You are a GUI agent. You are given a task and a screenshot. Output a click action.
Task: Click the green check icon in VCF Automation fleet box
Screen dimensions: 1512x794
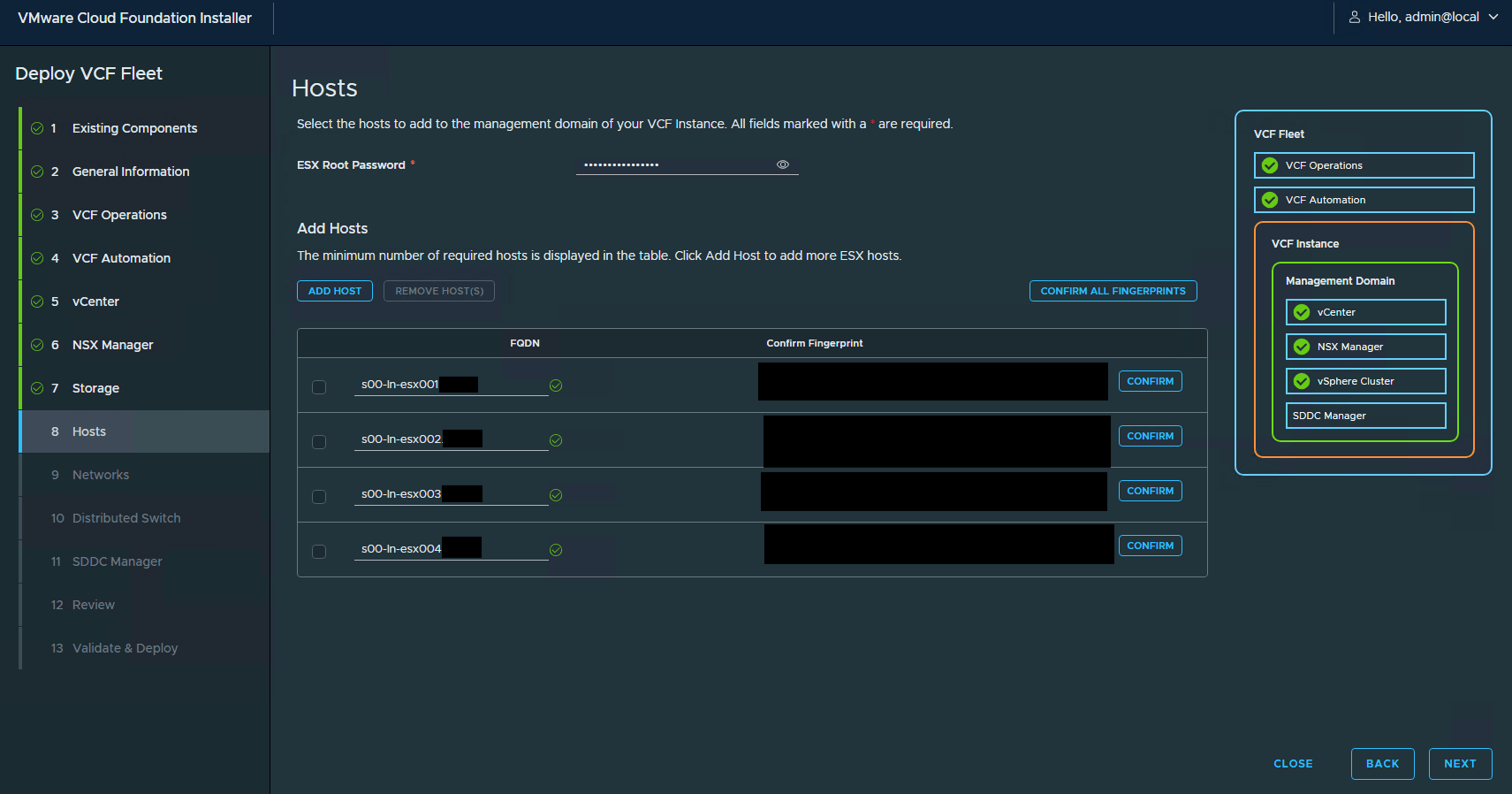[x=1270, y=200]
